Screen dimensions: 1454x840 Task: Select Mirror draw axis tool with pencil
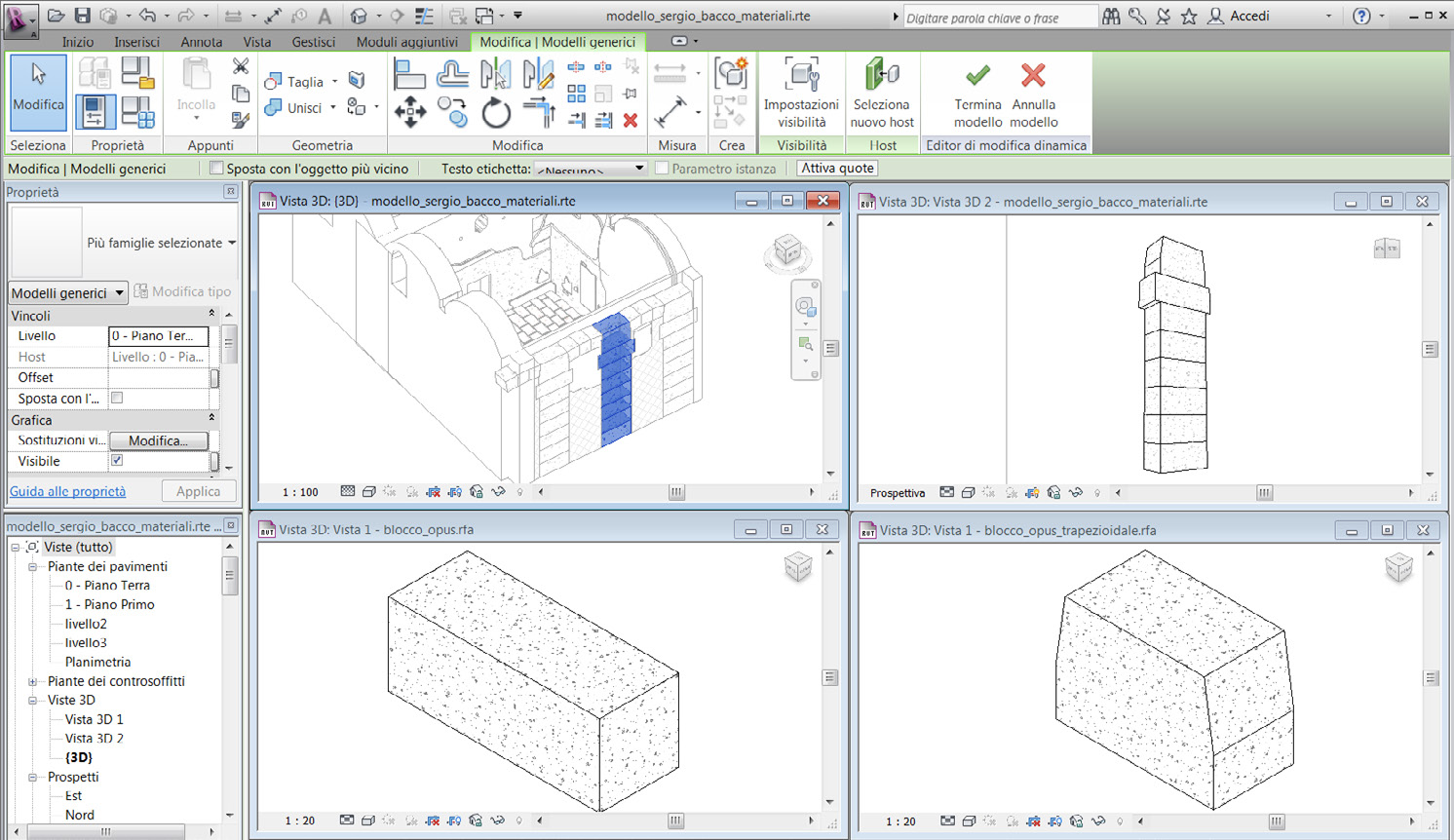pos(538,73)
